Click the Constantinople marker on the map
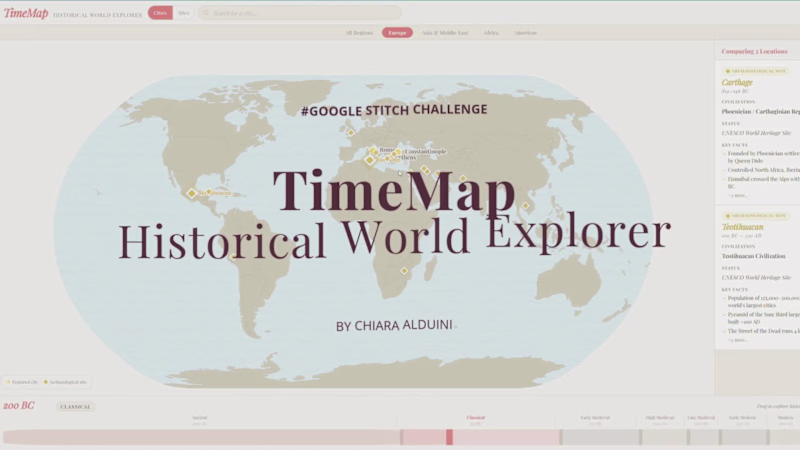 pos(398,152)
